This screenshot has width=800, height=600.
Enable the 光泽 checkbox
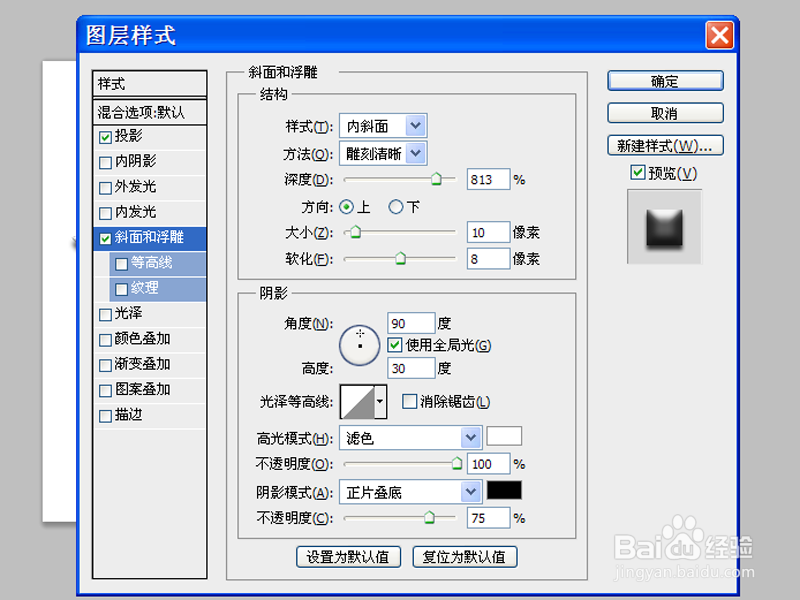point(106,315)
